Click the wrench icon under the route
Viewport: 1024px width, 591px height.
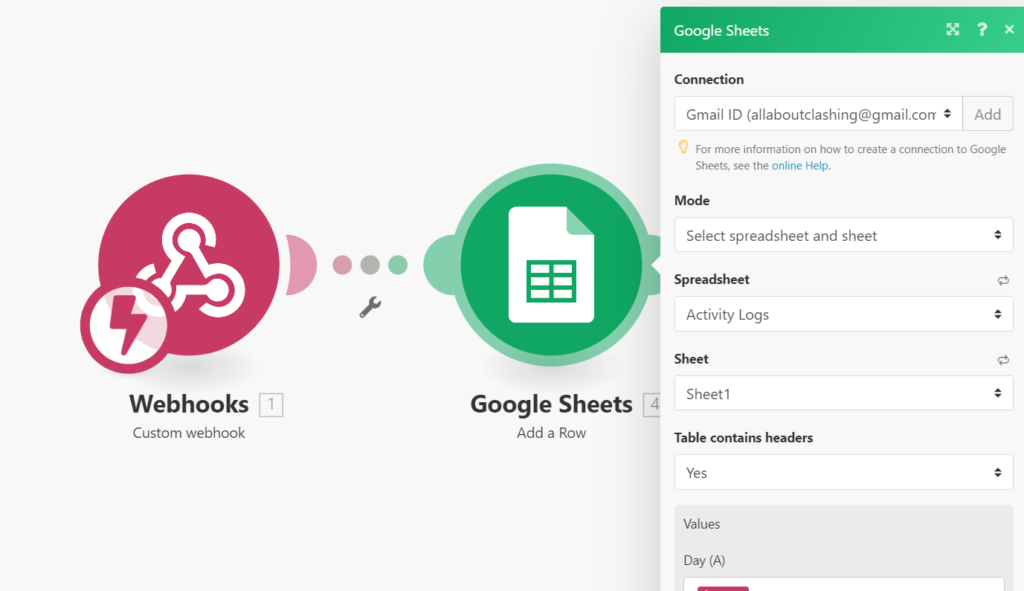370,307
